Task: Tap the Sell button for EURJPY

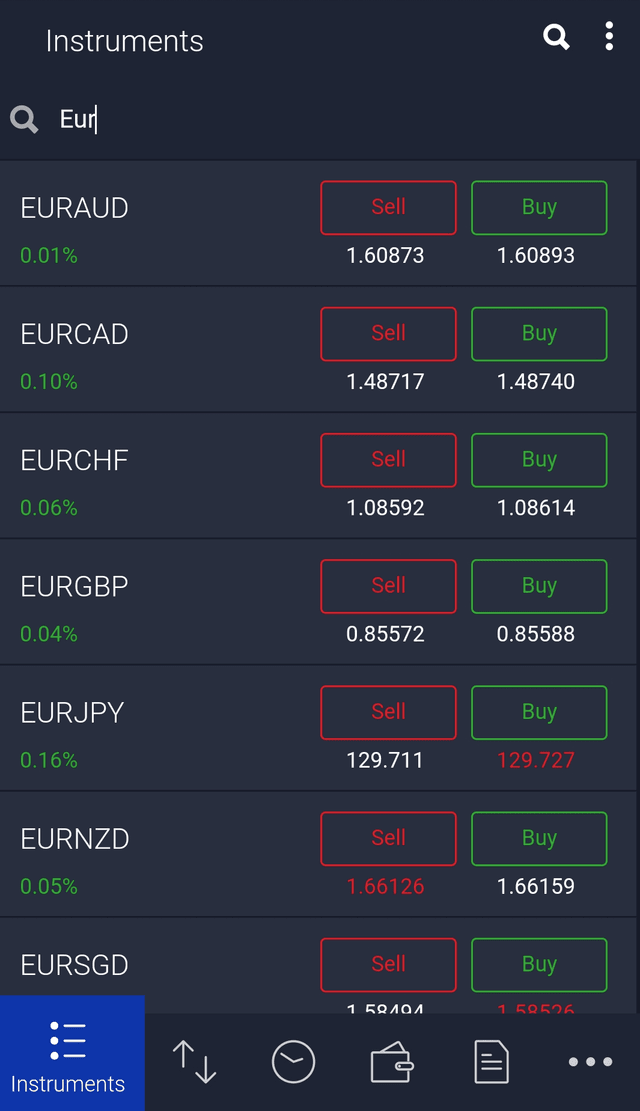Action: (388, 712)
